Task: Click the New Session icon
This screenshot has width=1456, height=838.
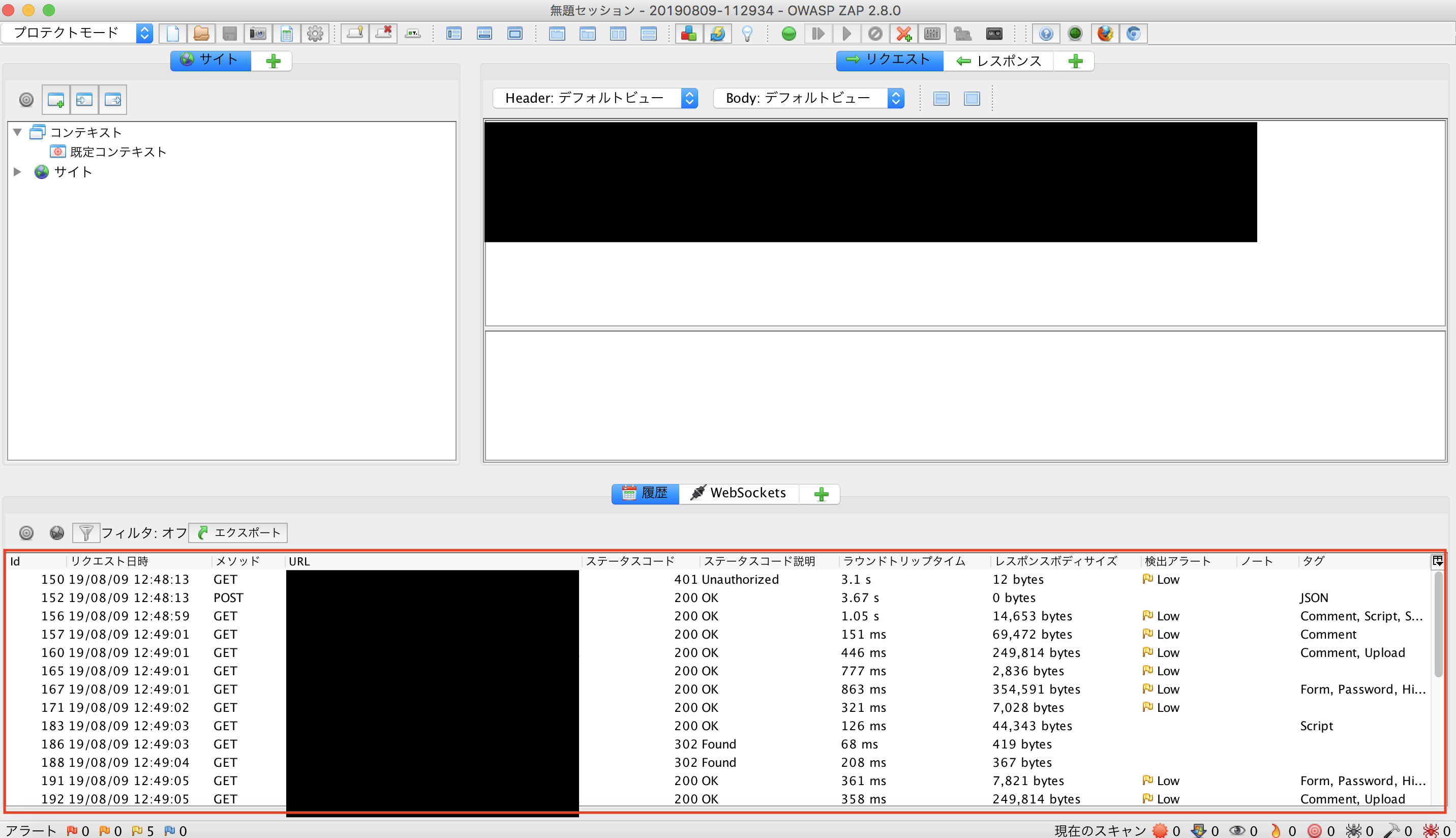Action: [172, 34]
